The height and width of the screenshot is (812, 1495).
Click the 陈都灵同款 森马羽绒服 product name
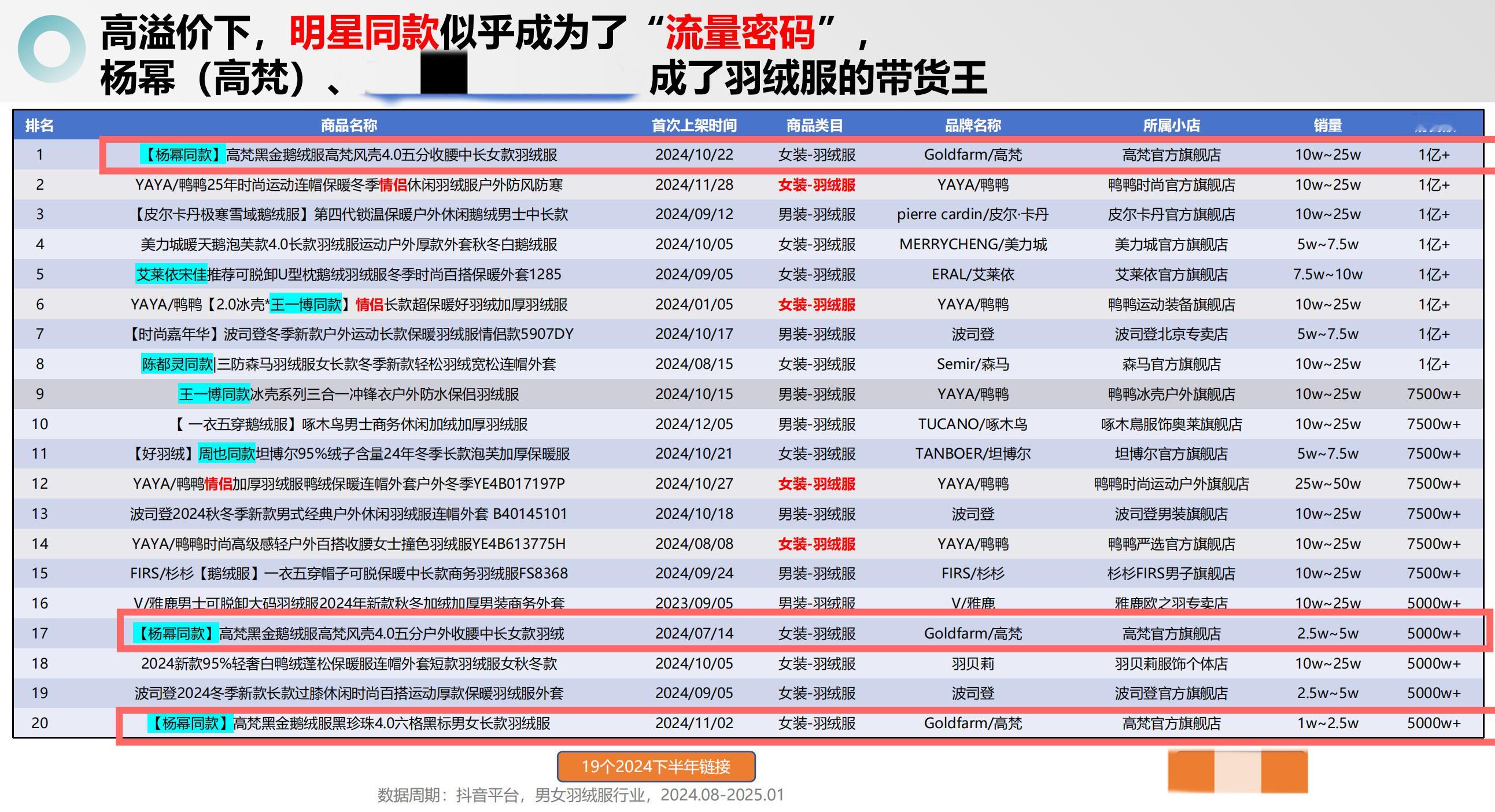pos(349,364)
